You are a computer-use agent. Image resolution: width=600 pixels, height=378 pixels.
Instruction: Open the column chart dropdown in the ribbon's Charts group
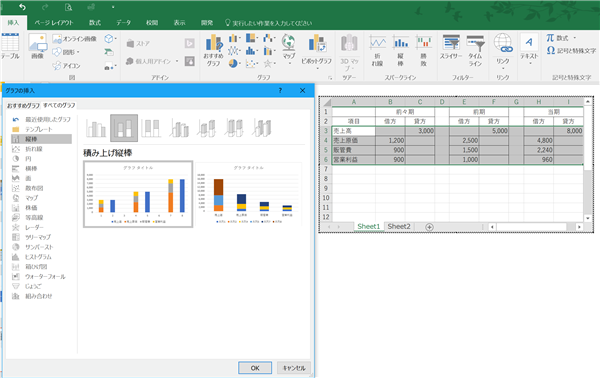[235, 38]
